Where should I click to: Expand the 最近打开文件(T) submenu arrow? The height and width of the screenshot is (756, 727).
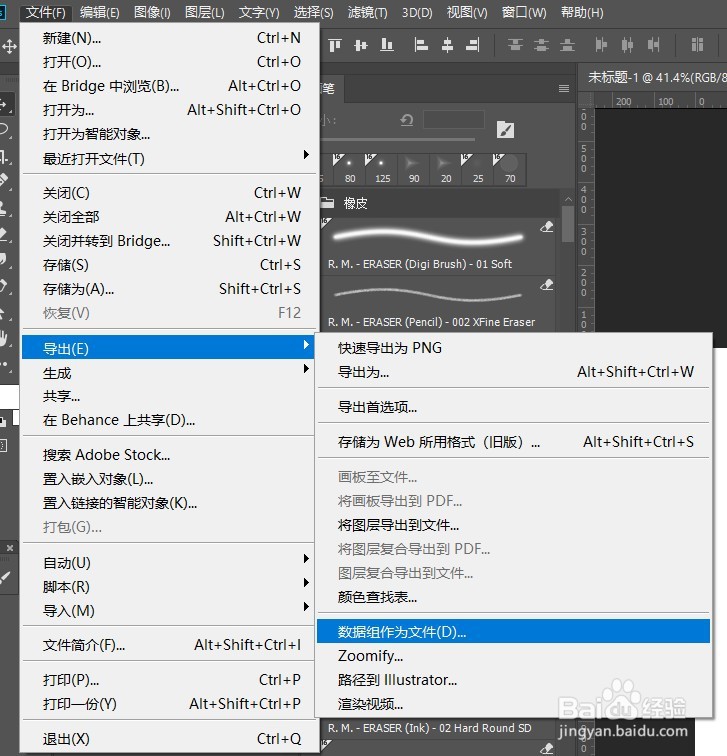point(306,155)
